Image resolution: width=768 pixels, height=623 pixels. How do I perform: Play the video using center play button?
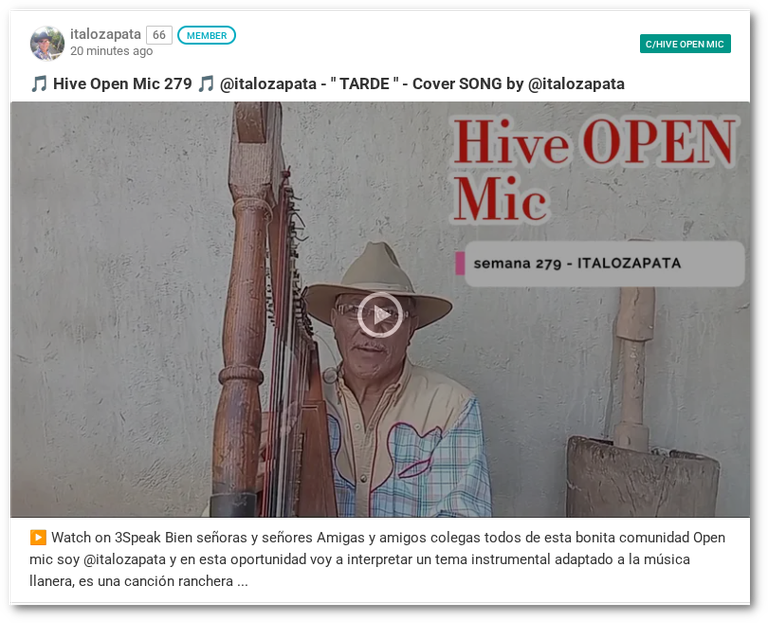pyautogui.click(x=380, y=315)
